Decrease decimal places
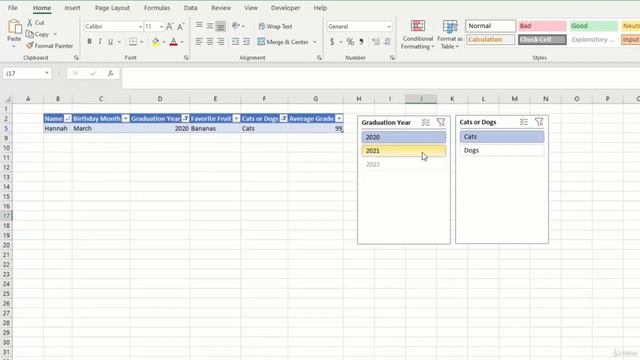 click(387, 42)
